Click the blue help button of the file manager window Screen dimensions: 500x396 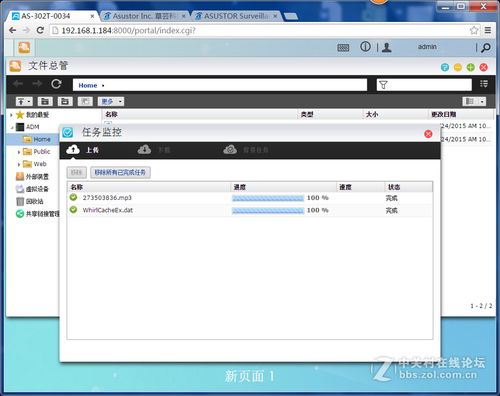(445, 67)
